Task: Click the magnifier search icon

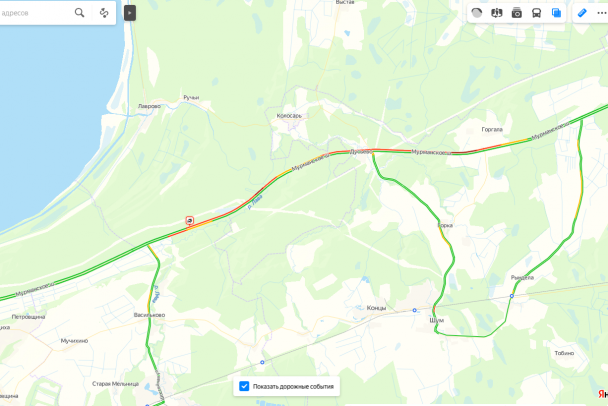Action: click(79, 13)
